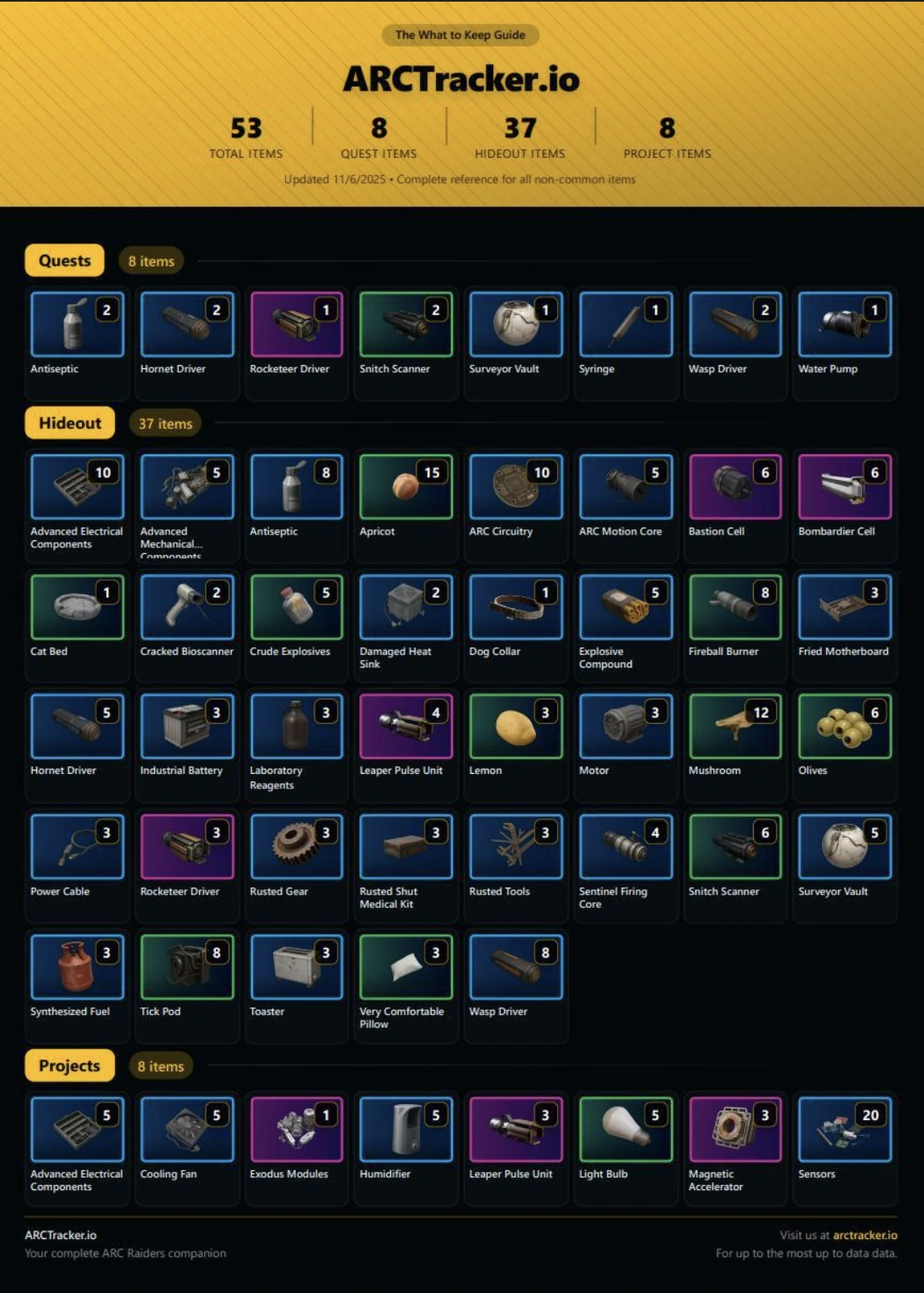
Task: Select the Rocketeer Driver quest item icon
Action: point(296,325)
